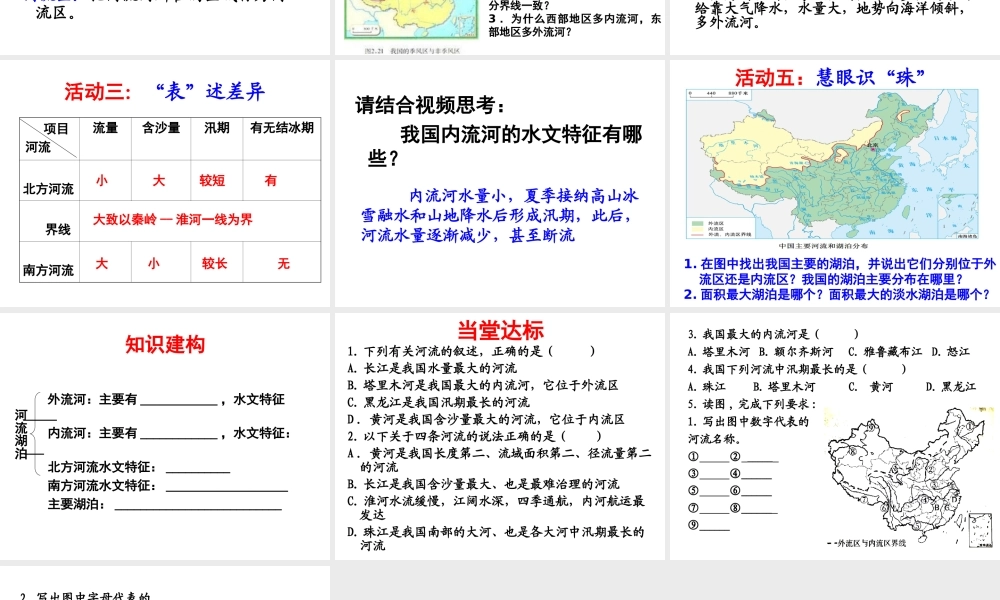Click the 大致以秦岭—淮河一线为界 cell
1000x600 pixels.
(173, 220)
